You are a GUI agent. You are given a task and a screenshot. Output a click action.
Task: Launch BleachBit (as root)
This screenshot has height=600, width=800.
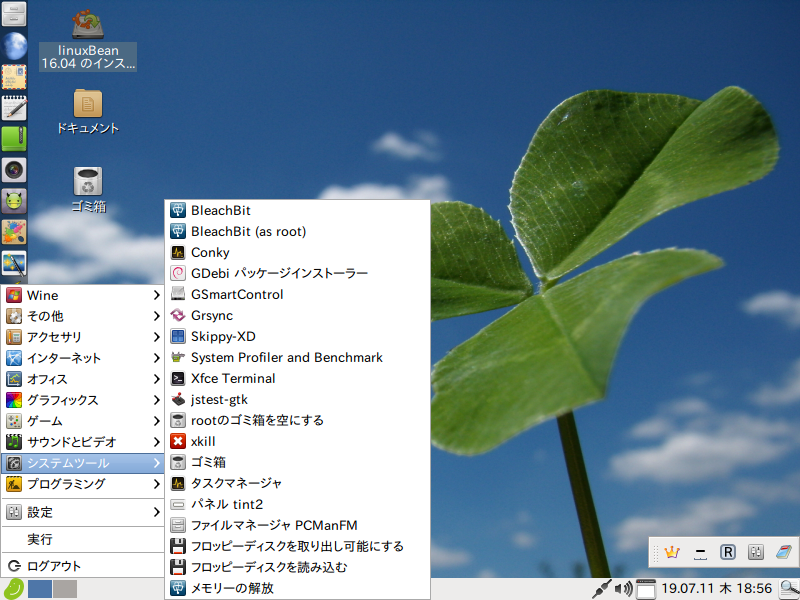pos(297,231)
